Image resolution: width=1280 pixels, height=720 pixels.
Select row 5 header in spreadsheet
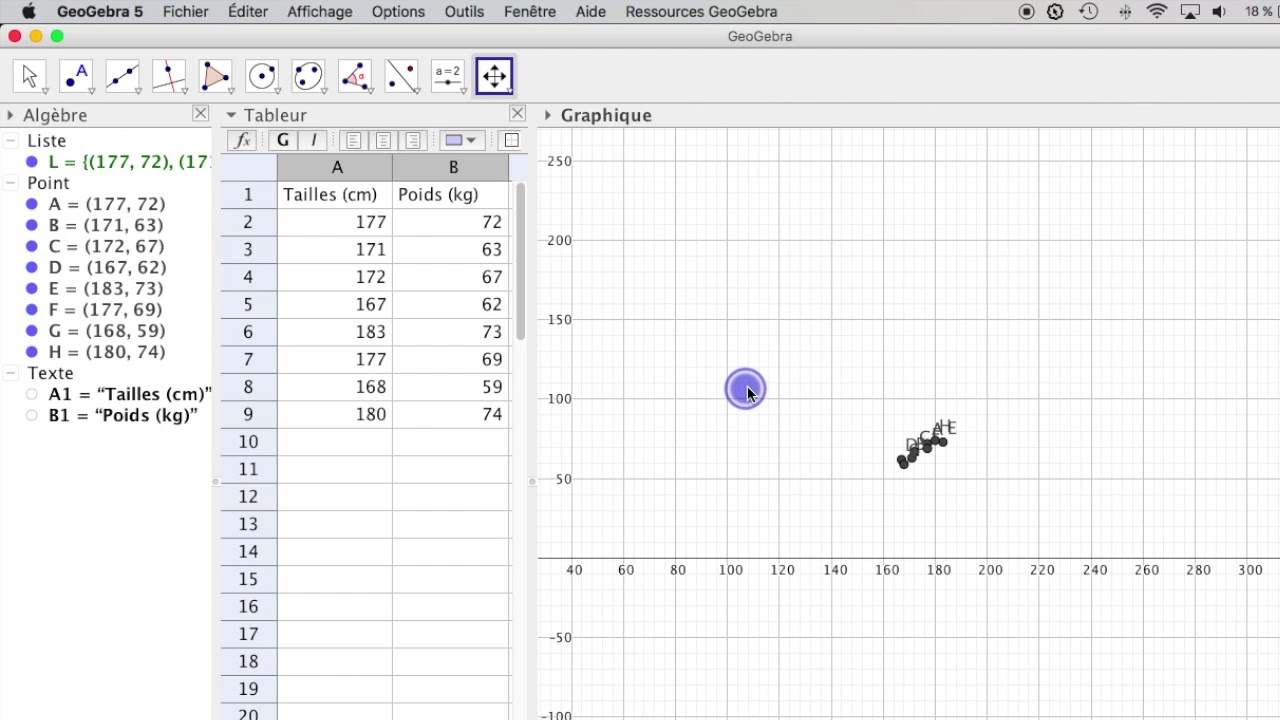pos(249,304)
